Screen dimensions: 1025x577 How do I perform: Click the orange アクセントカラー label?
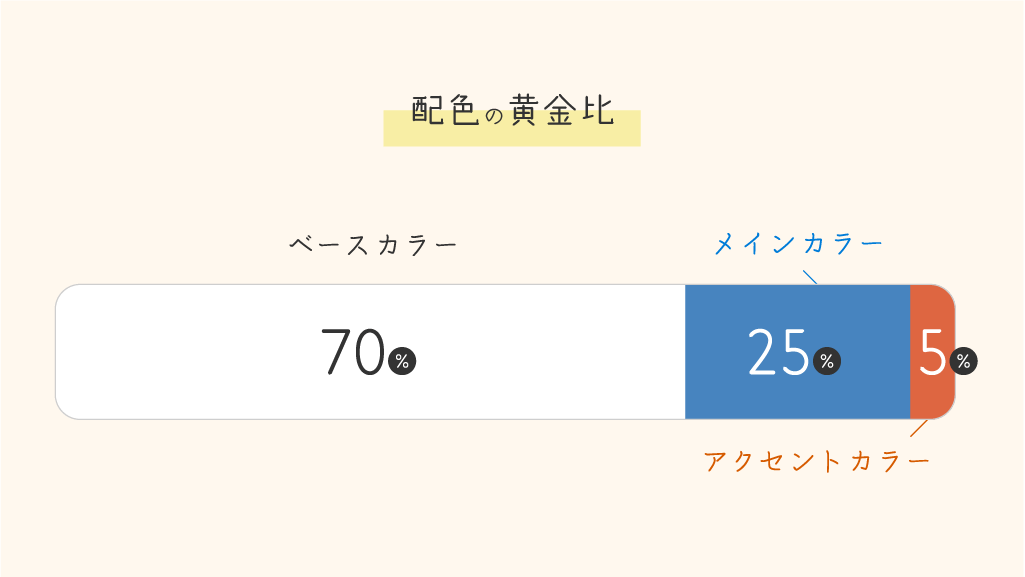(x=816, y=461)
